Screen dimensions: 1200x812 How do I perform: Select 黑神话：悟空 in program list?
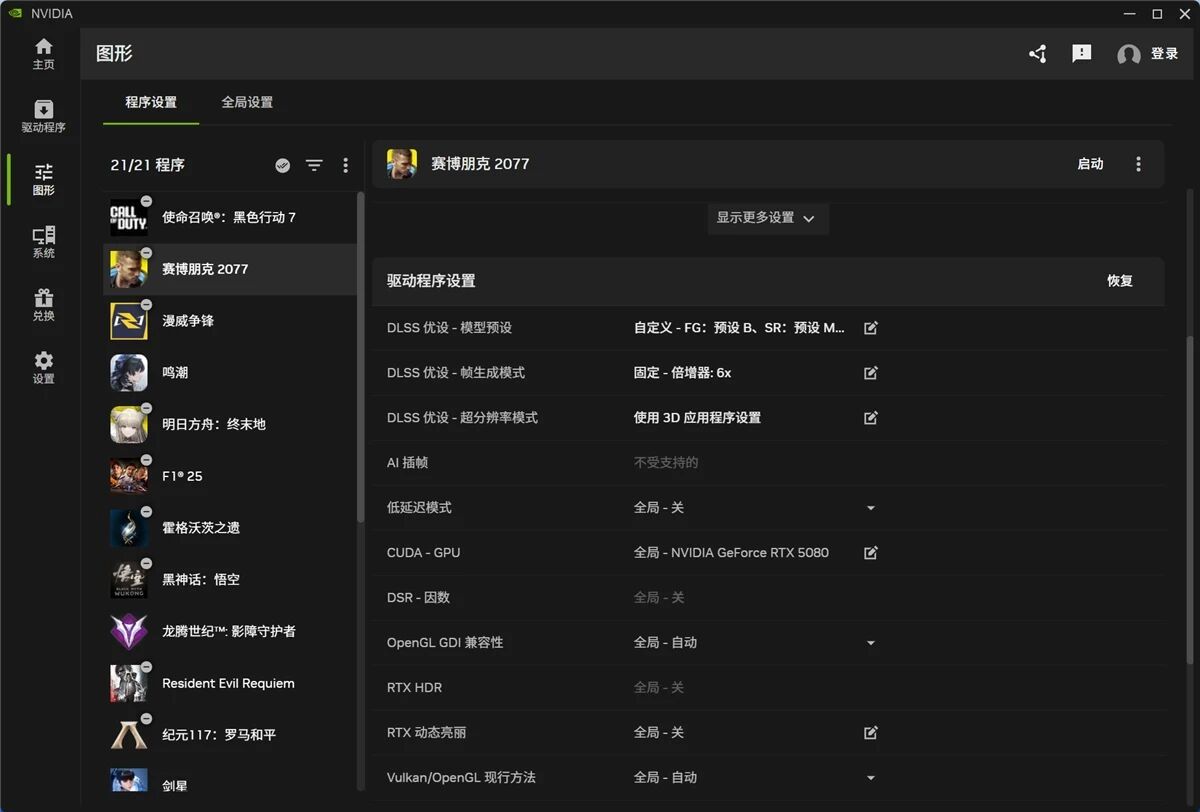point(230,580)
